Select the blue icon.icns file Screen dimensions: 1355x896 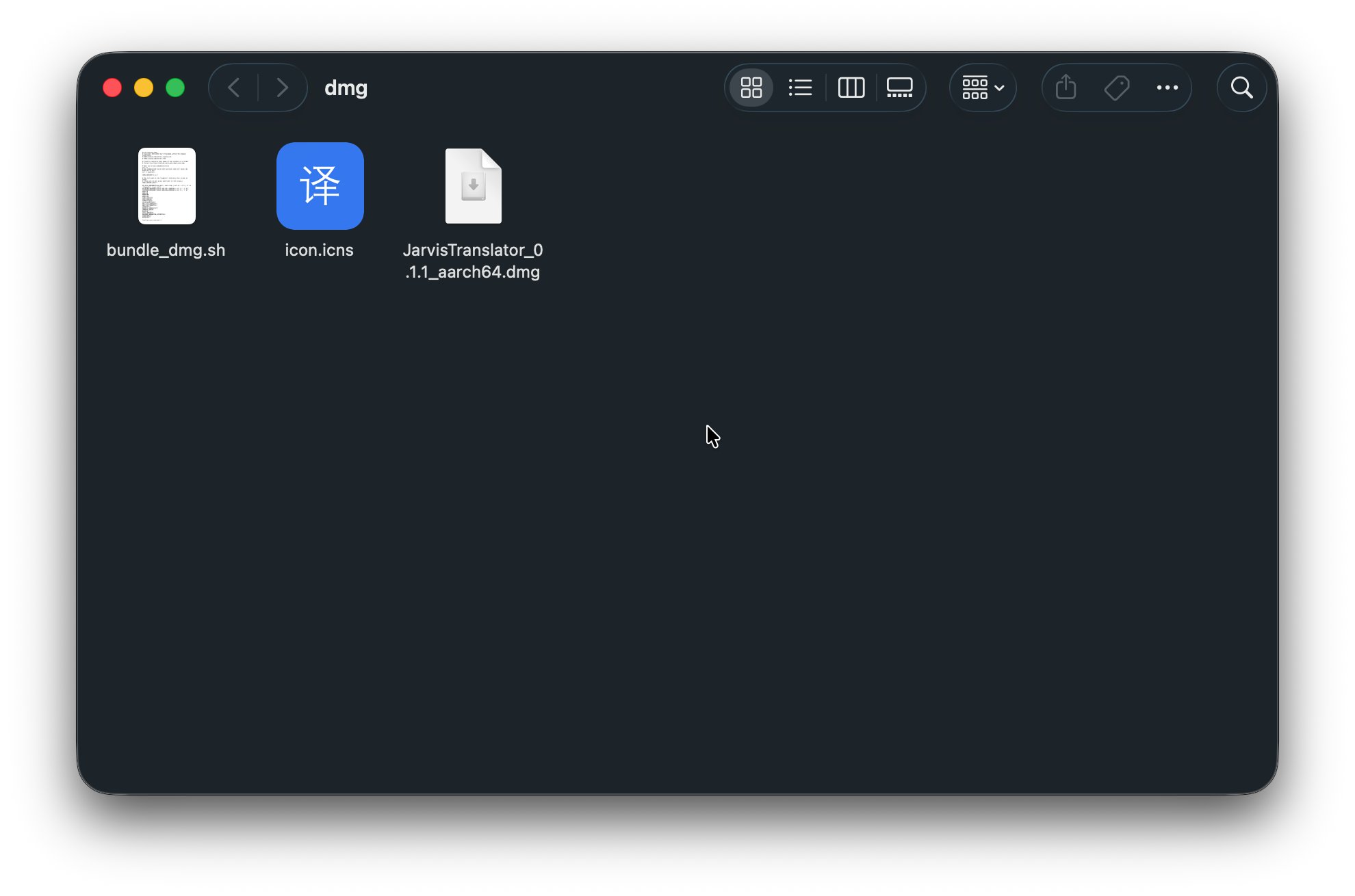tap(320, 186)
